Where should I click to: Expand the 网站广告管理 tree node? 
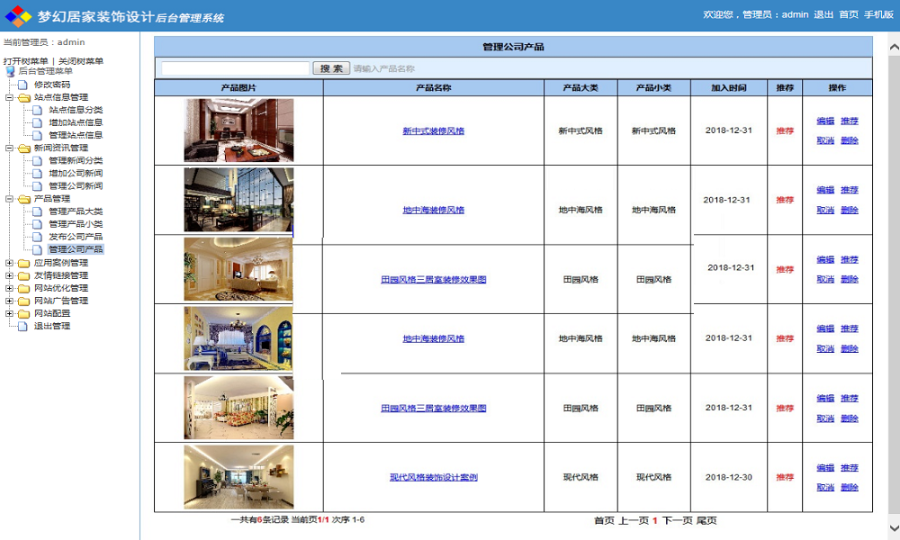(x=9, y=301)
